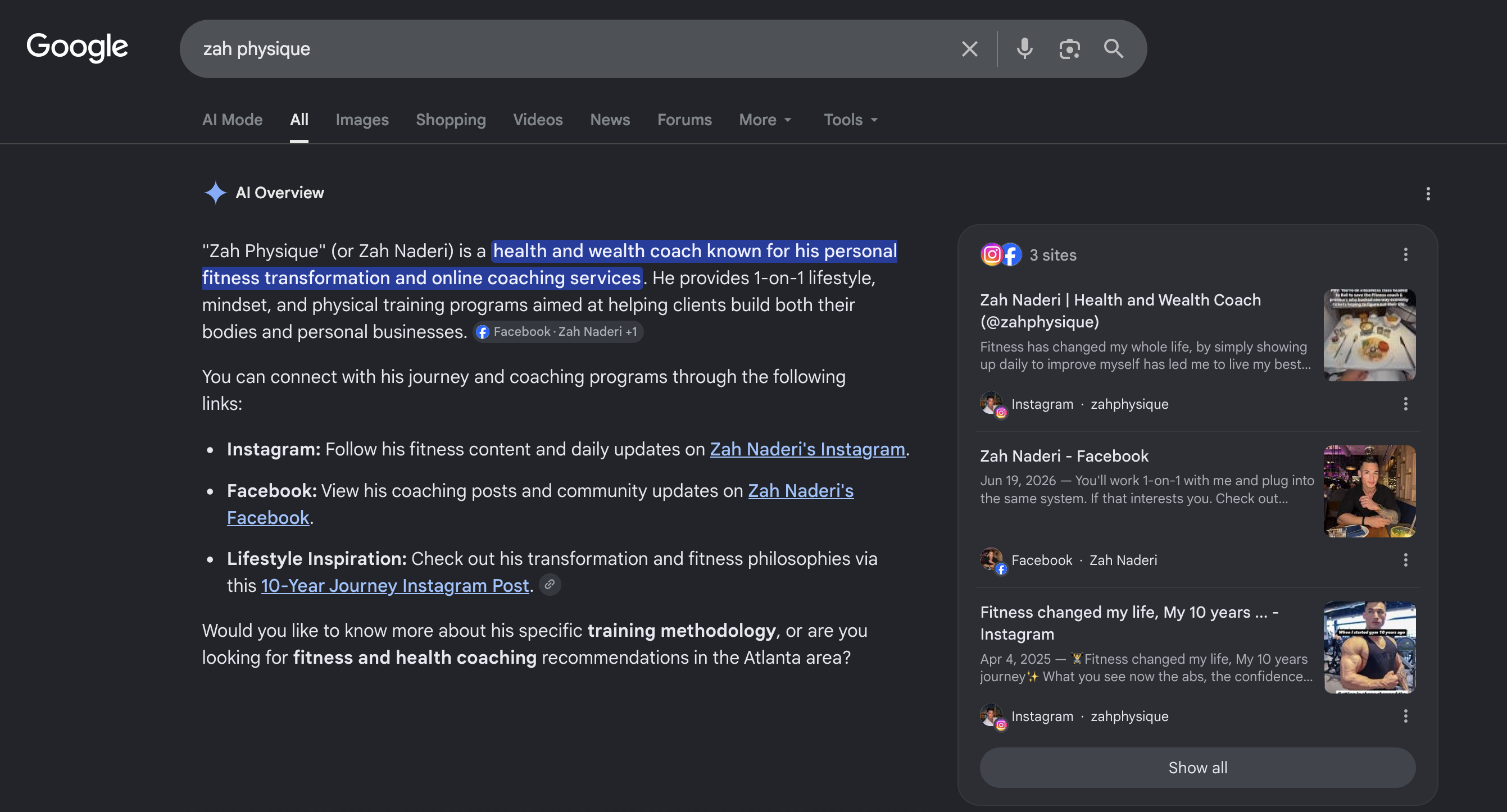This screenshot has height=812, width=1507.
Task: Open 'Zah Naderi | Health and Wealth Coach' result
Action: 1120,311
